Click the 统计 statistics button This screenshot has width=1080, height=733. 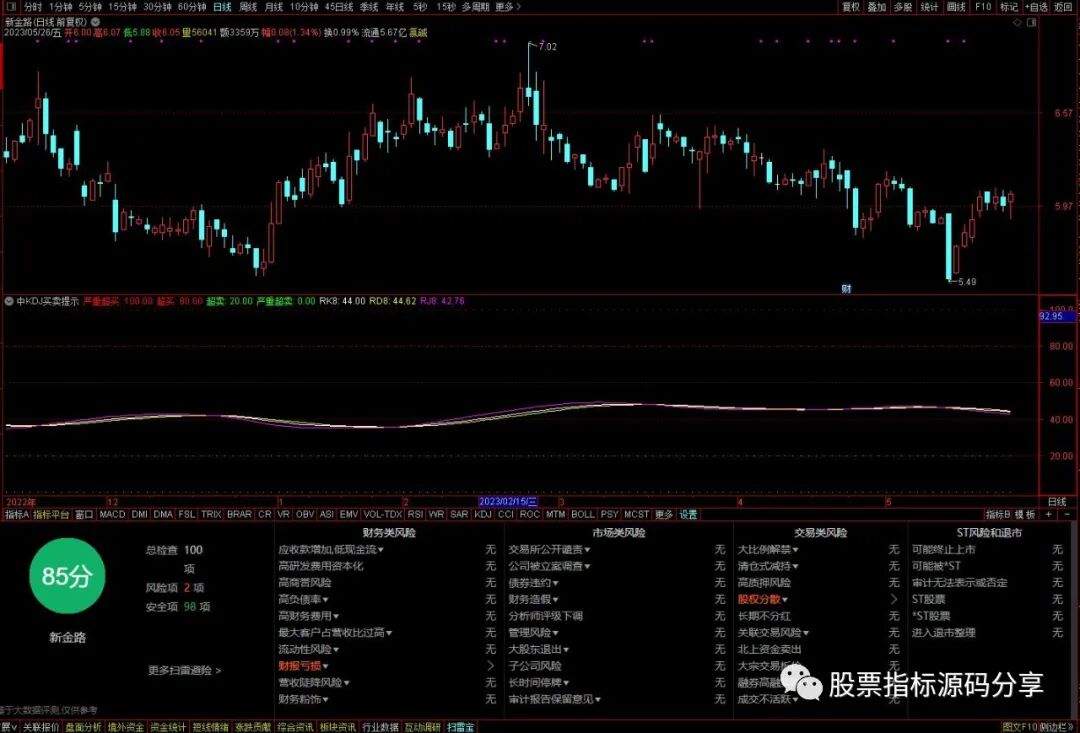[x=929, y=7]
